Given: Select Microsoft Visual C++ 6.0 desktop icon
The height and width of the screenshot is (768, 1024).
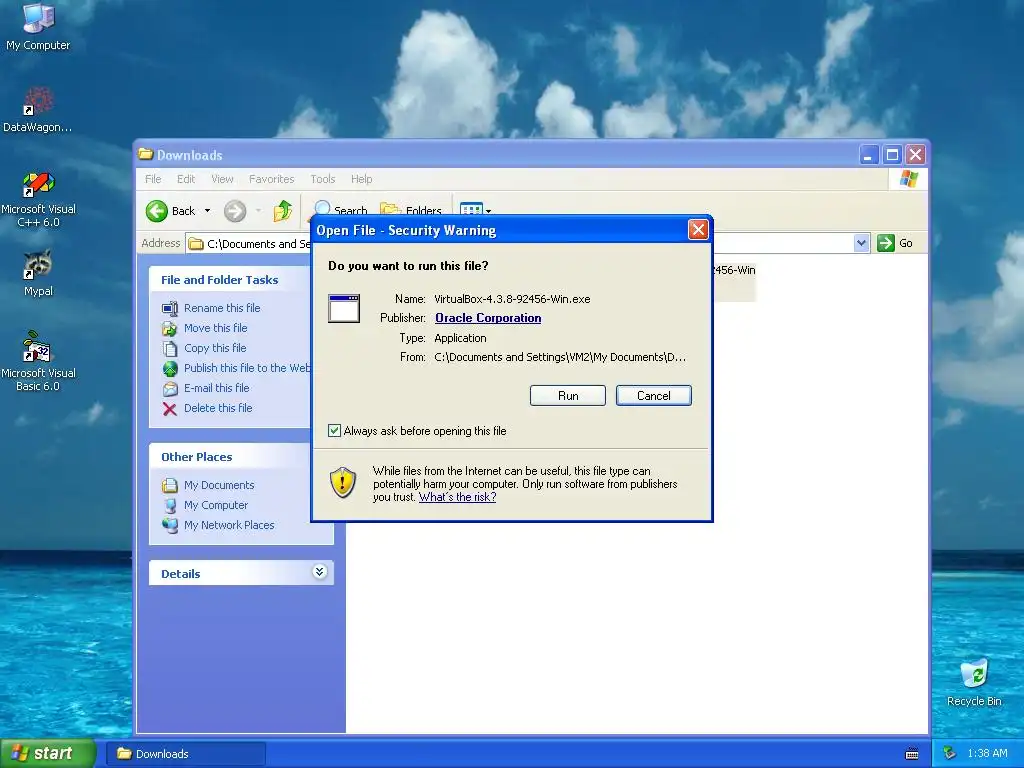Looking at the screenshot, I should tap(38, 199).
